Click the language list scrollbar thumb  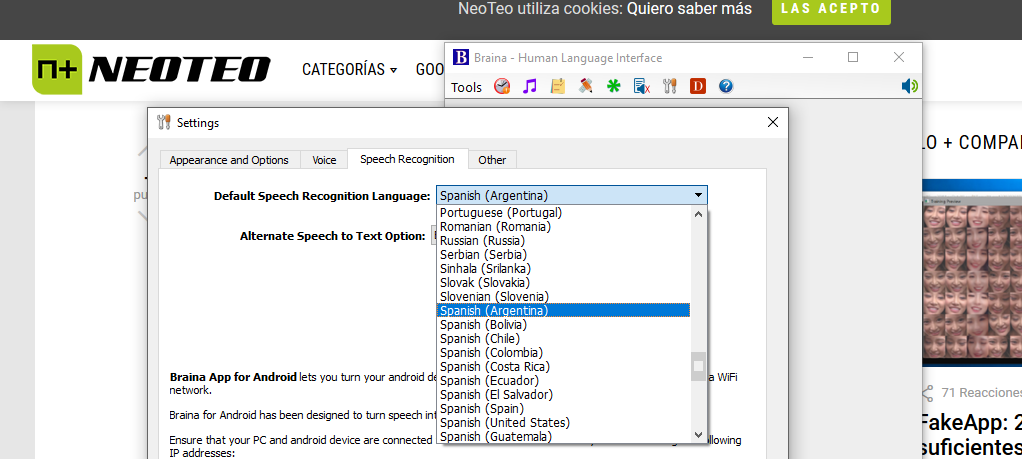click(x=698, y=366)
